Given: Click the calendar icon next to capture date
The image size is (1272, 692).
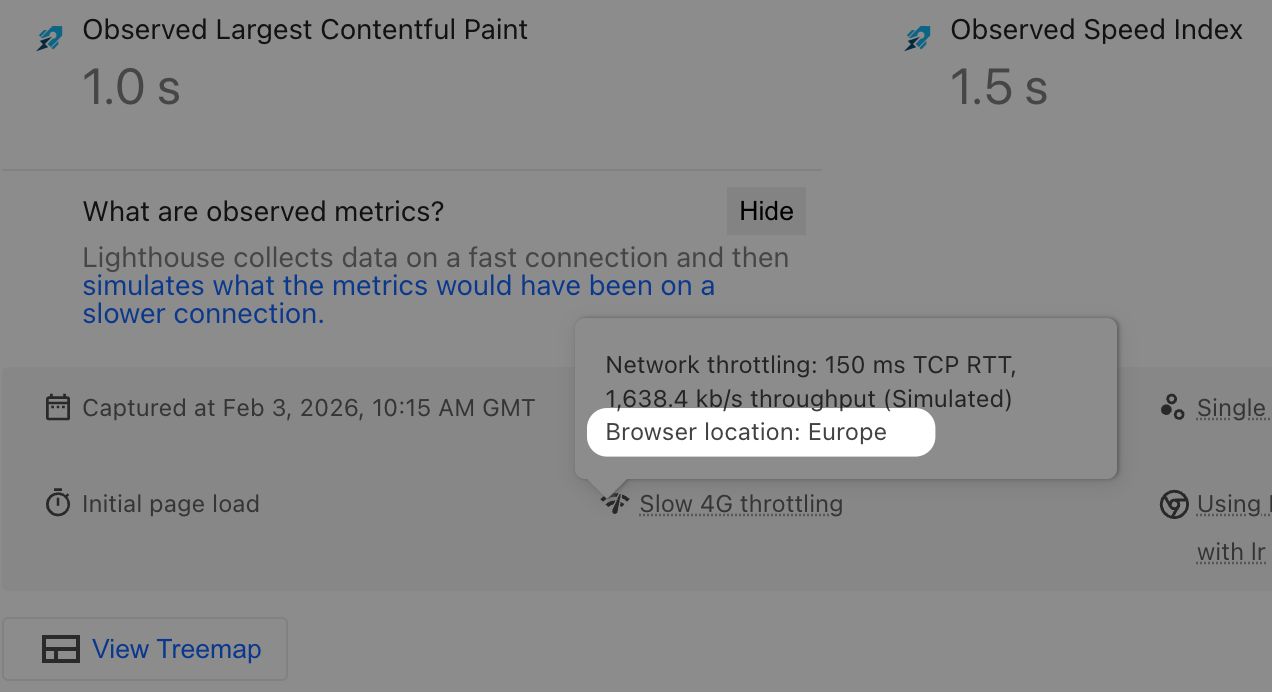Looking at the screenshot, I should tap(58, 408).
